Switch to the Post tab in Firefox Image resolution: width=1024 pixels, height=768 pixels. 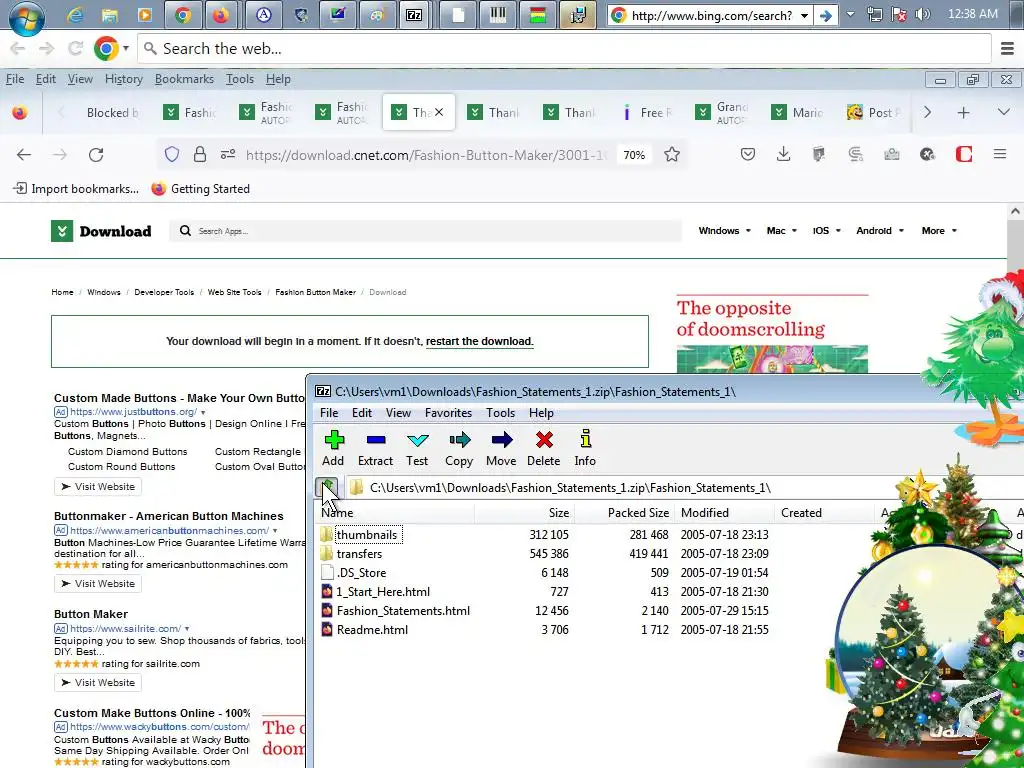[x=874, y=112]
